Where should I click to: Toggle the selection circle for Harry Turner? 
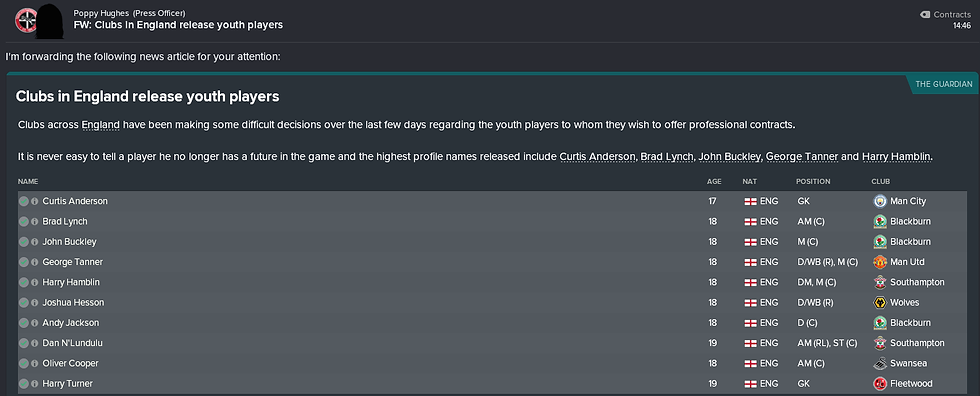pyautogui.click(x=24, y=384)
